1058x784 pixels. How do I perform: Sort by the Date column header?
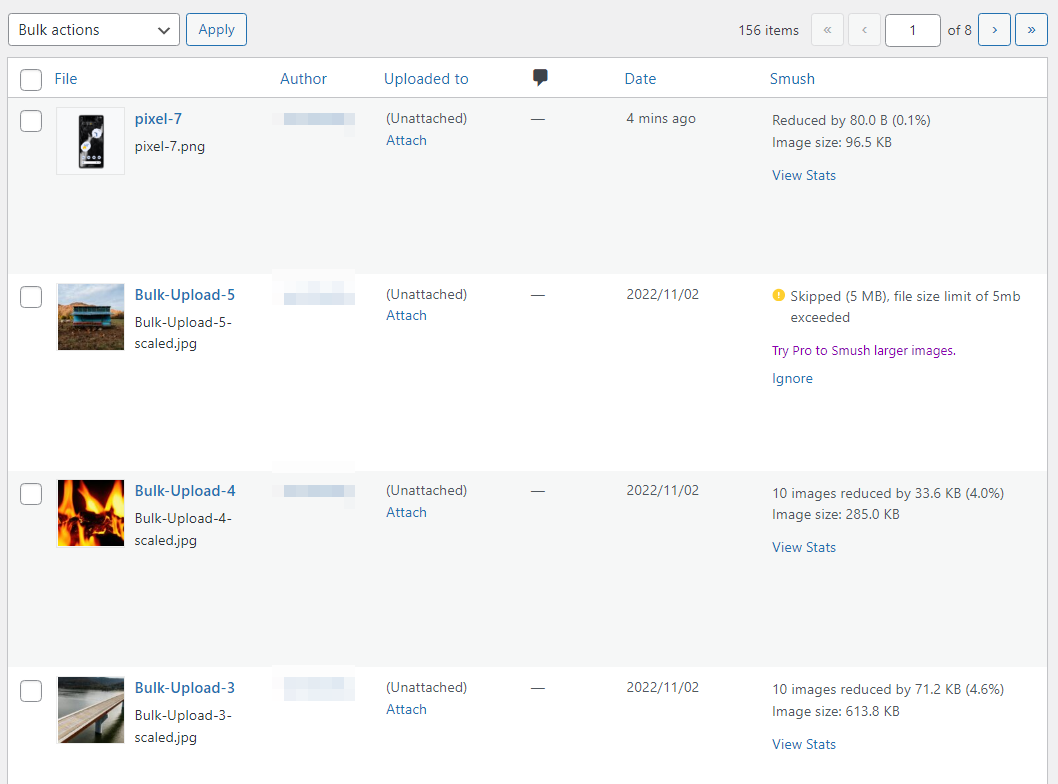[x=640, y=79]
